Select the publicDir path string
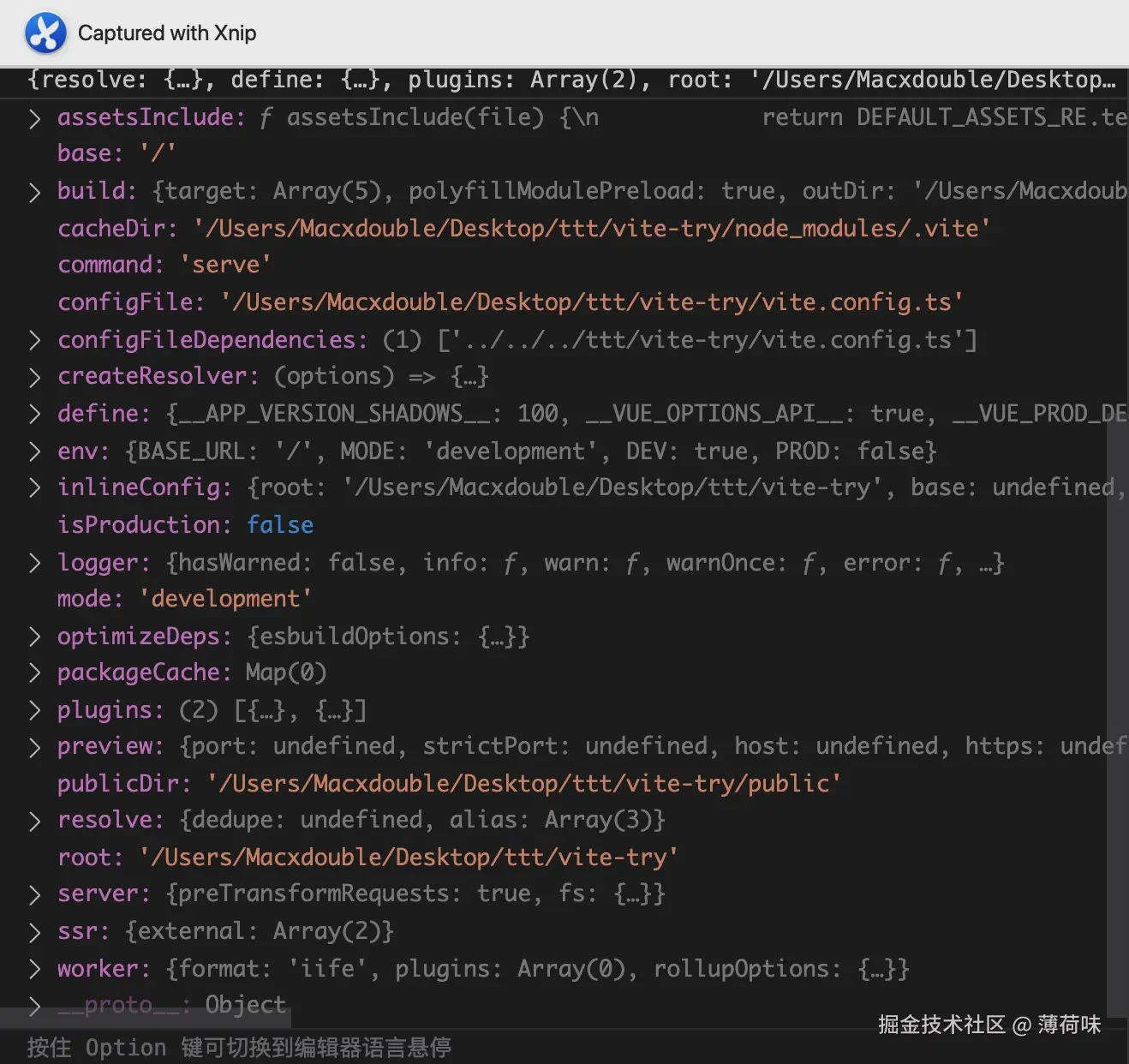1129x1064 pixels. [524, 784]
